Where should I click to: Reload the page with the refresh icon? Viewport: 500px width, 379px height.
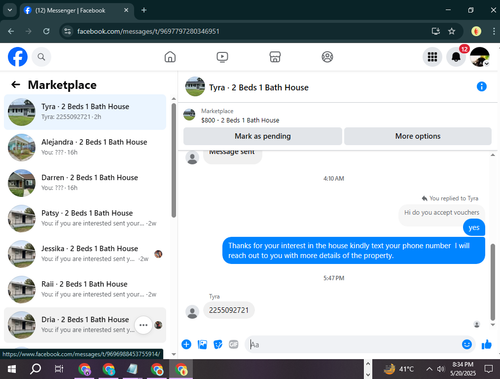pyautogui.click(x=46, y=31)
